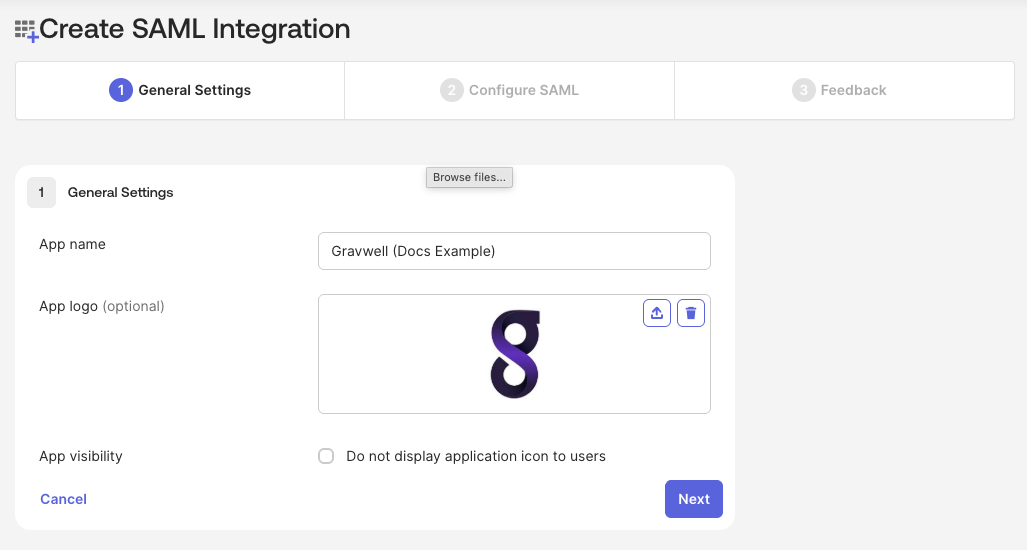Click the App visibility label
This screenshot has width=1027, height=550.
pyautogui.click(x=80, y=456)
